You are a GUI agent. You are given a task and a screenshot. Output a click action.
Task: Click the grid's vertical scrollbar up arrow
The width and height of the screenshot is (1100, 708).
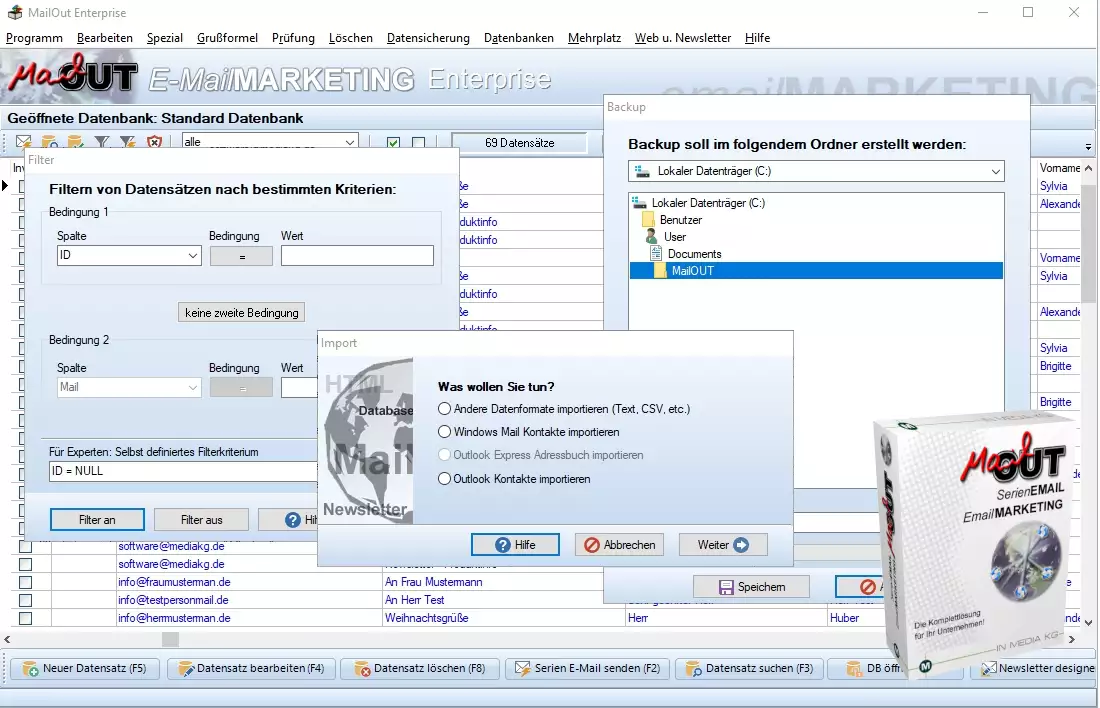pyautogui.click(x=1088, y=168)
